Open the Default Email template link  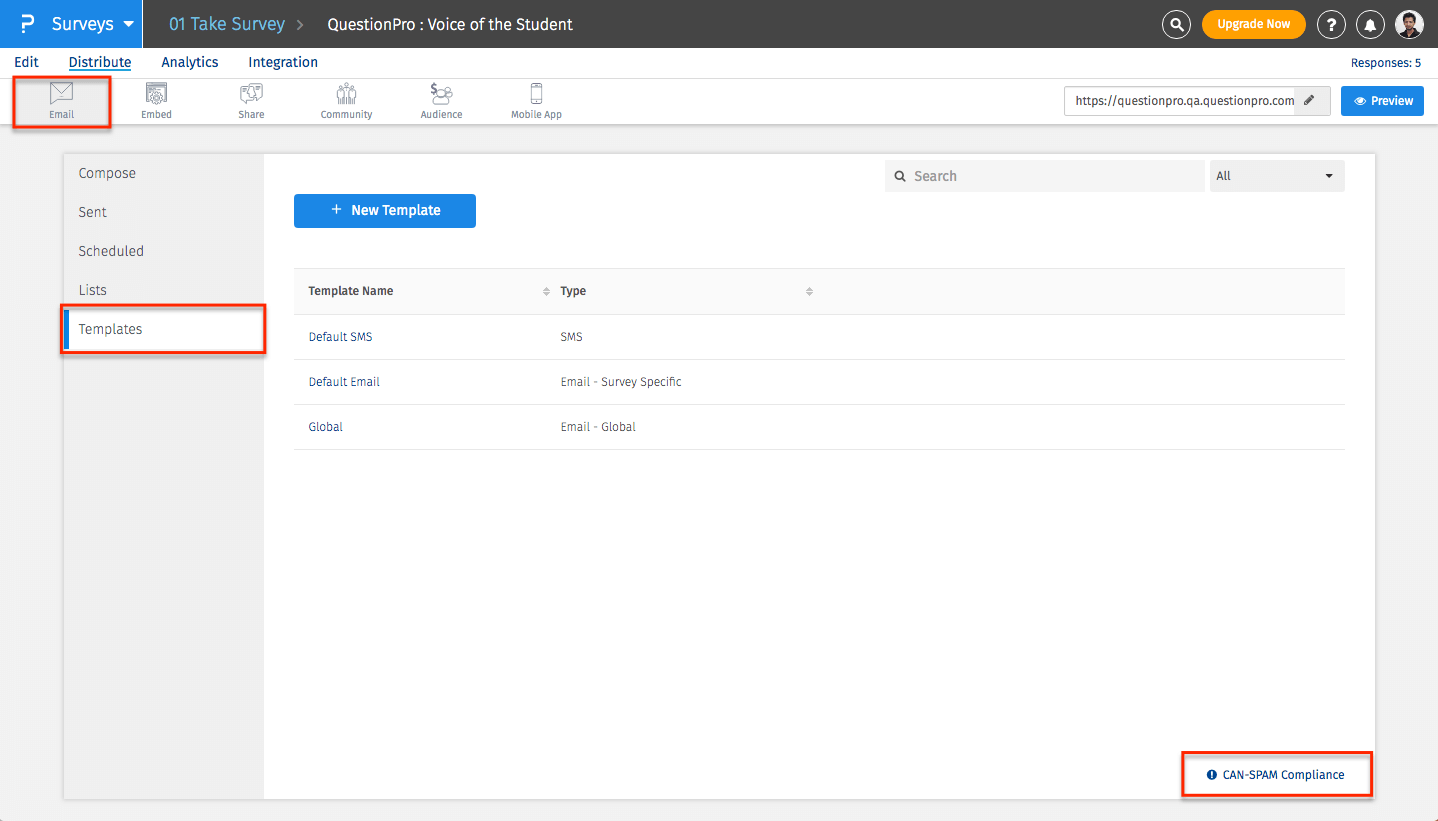click(344, 382)
